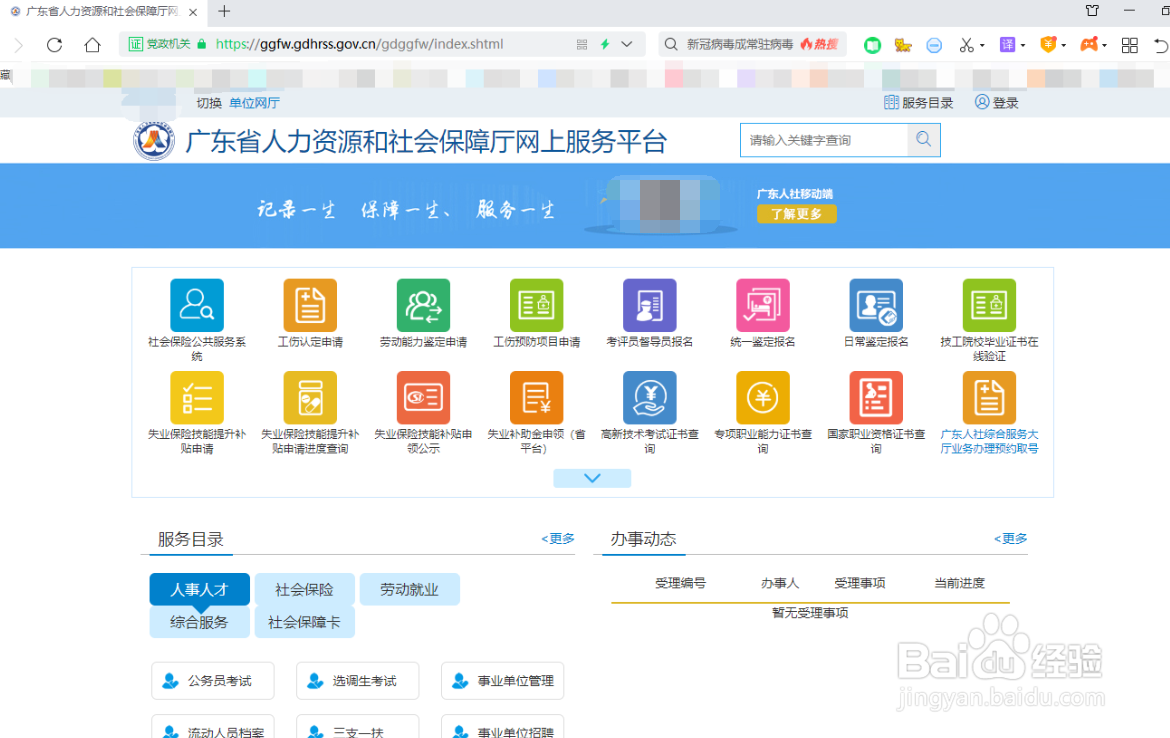Image resolution: width=1170 pixels, height=738 pixels.
Task: Open the 登录 account option
Action: tap(996, 102)
